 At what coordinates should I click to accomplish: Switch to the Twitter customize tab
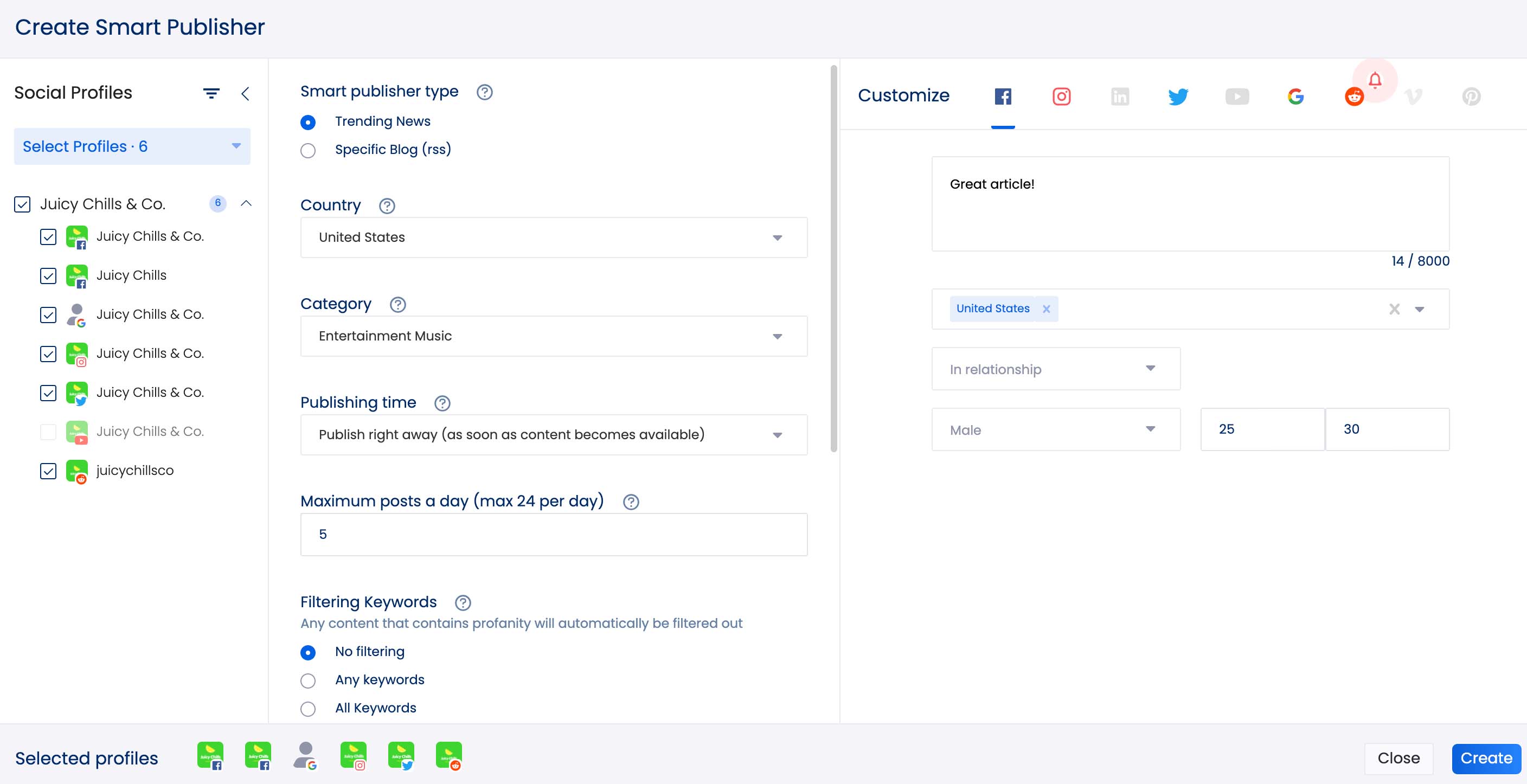click(1178, 96)
